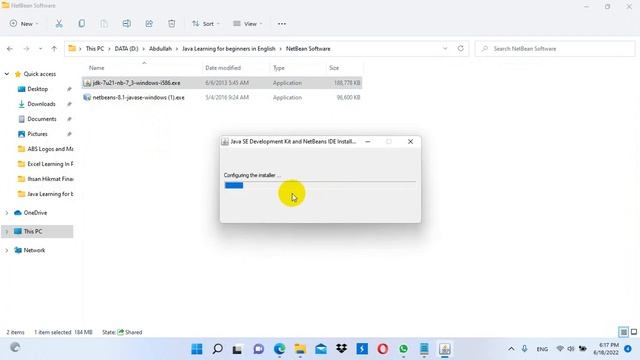The height and width of the screenshot is (360, 640).
Task: Refresh the current folder
Action: (460, 49)
